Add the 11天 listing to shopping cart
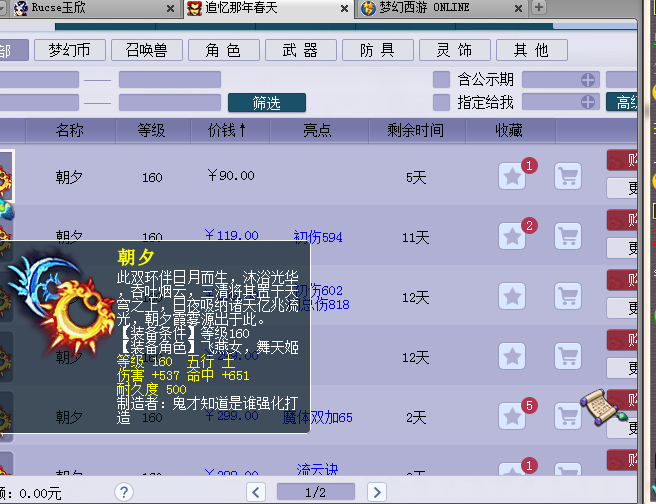The width and height of the screenshot is (656, 504). (x=568, y=236)
